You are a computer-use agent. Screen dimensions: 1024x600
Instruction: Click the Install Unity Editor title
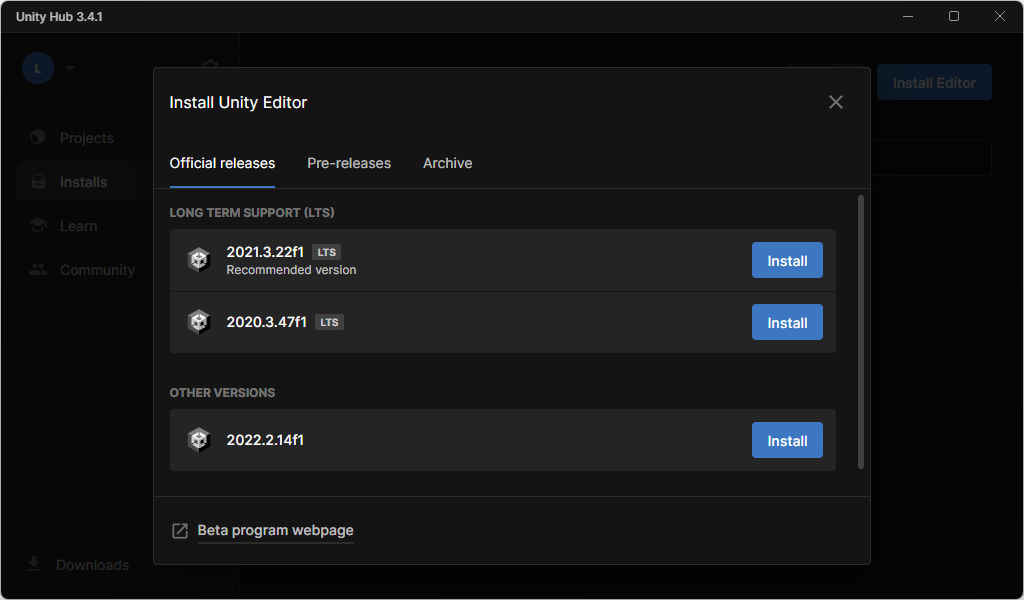point(238,103)
